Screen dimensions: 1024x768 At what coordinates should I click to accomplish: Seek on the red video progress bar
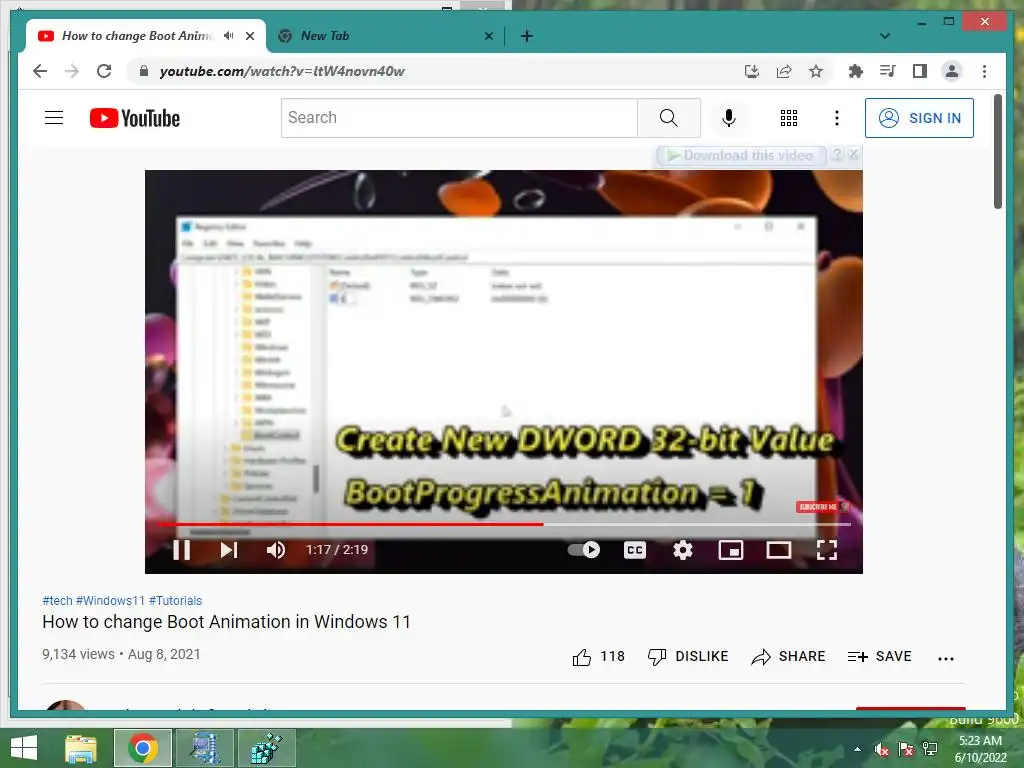tap(503, 524)
